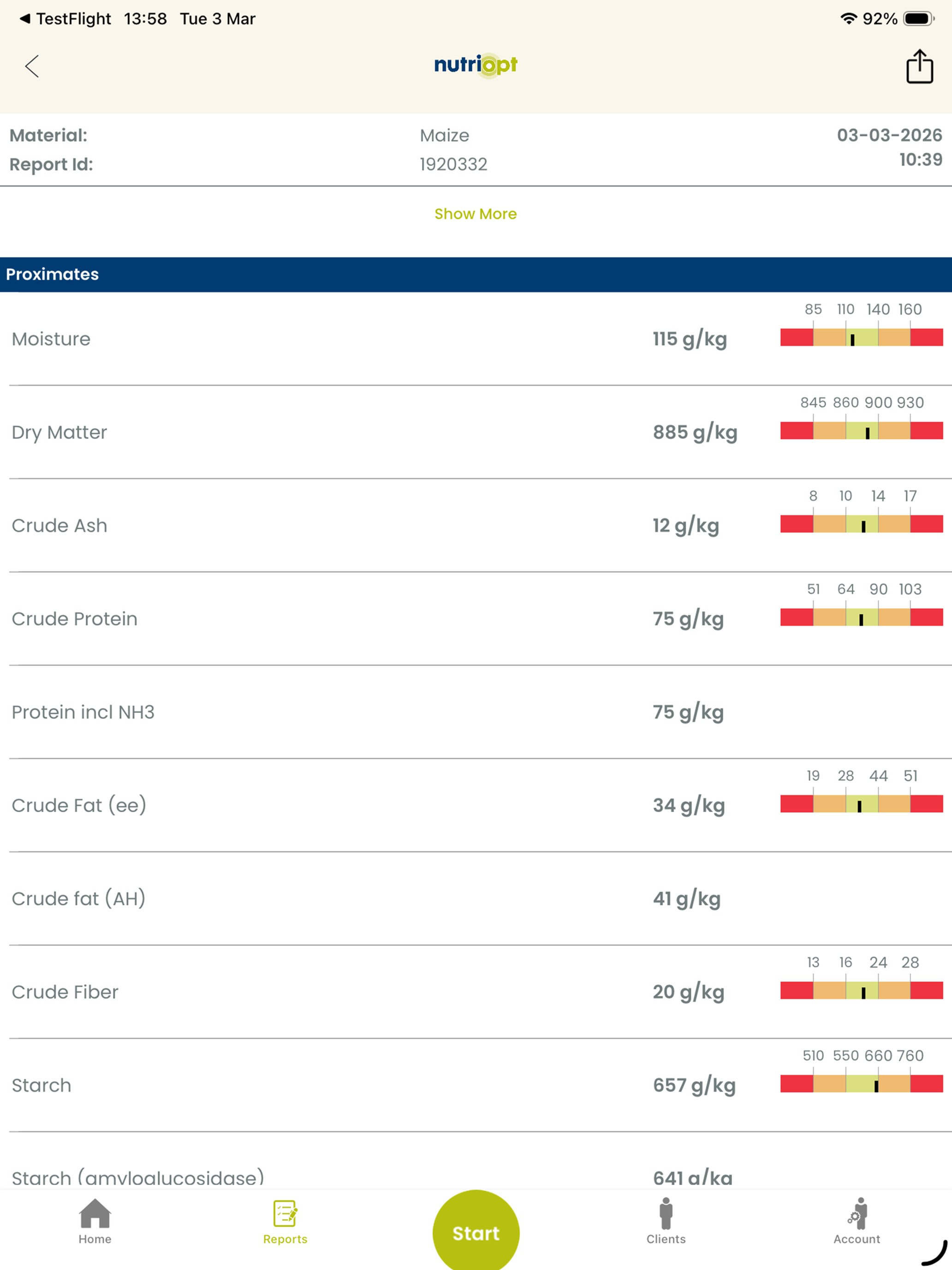Tap the report date 03-03-2026
Viewport: 952px width, 1270px height.
(x=889, y=135)
